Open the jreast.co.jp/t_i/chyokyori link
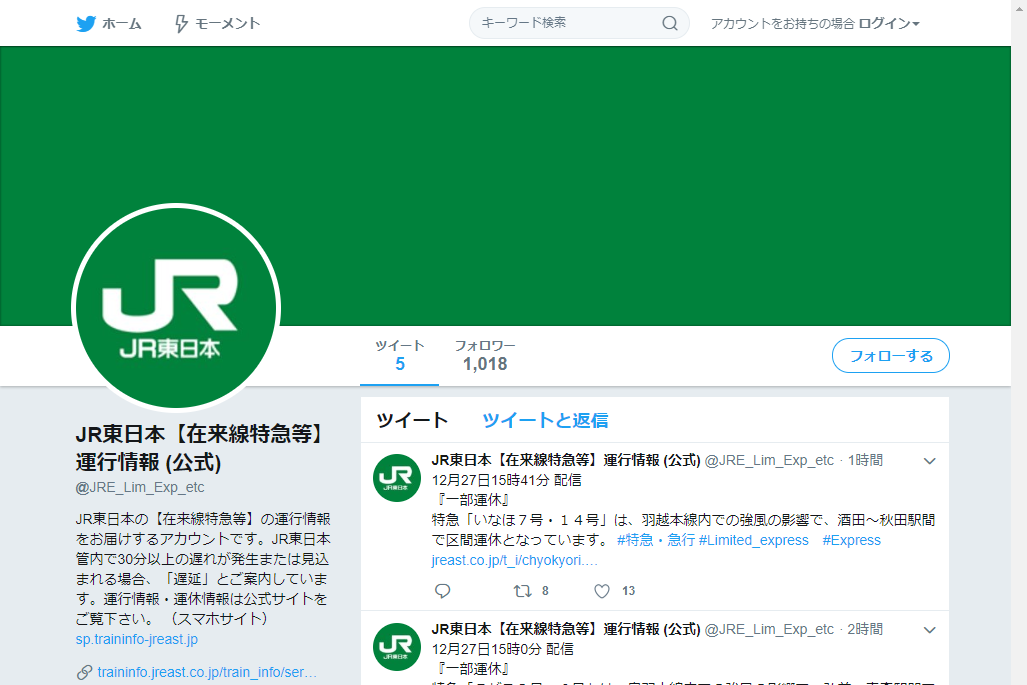1027x685 pixels. tap(514, 561)
